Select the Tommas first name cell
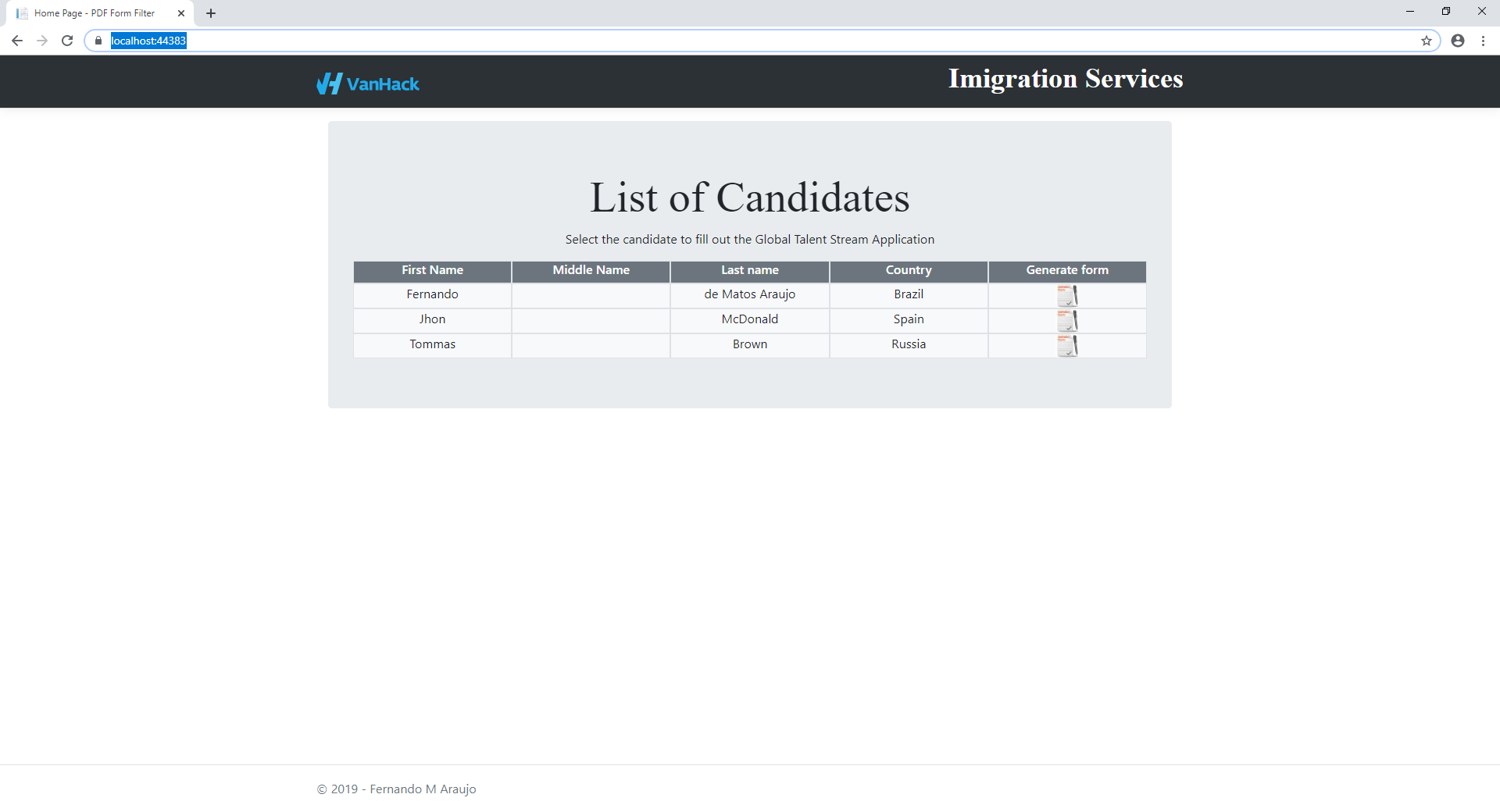The height and width of the screenshot is (812, 1500). [432, 344]
